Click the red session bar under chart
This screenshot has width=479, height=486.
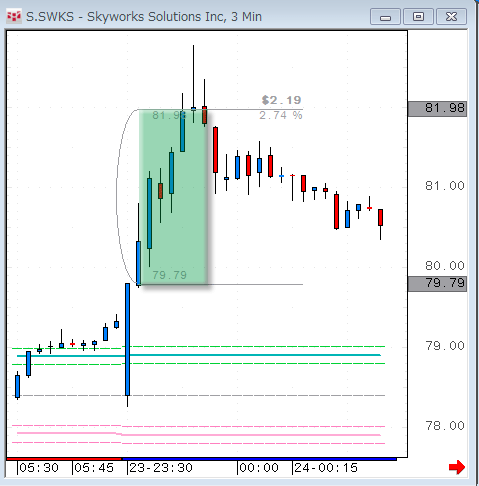(x=64, y=459)
